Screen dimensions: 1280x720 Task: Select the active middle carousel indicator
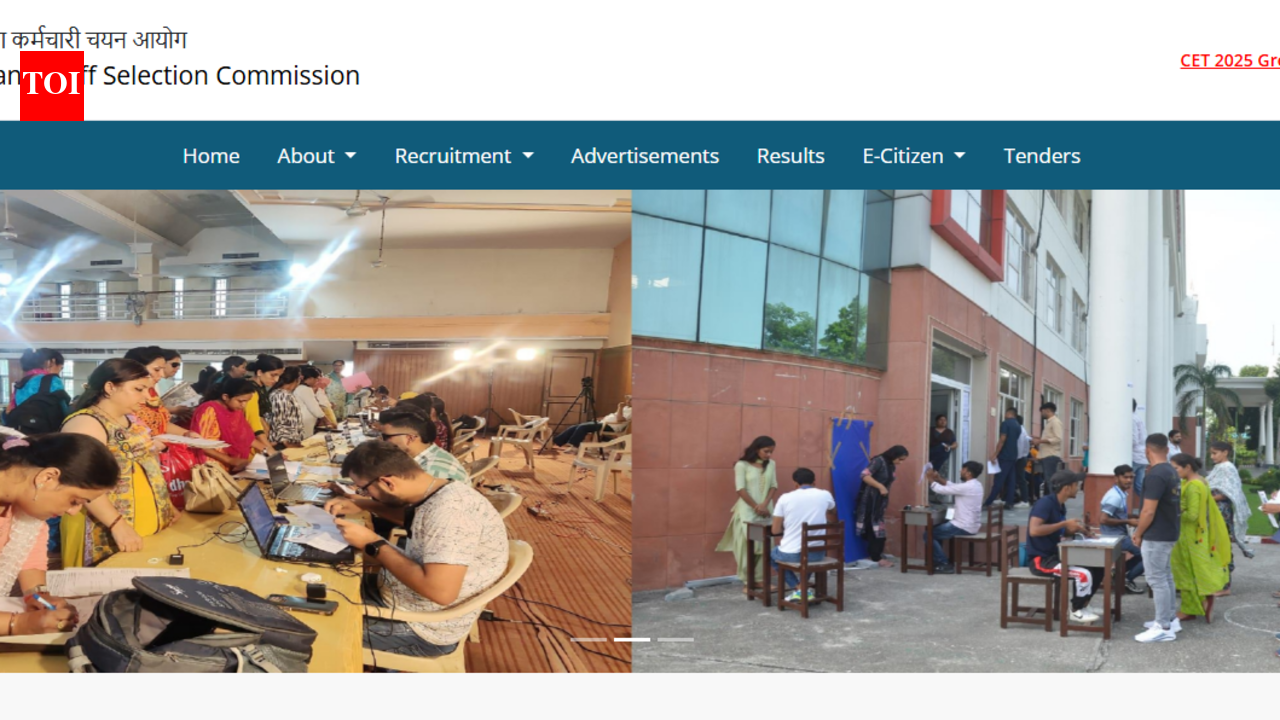coord(632,639)
